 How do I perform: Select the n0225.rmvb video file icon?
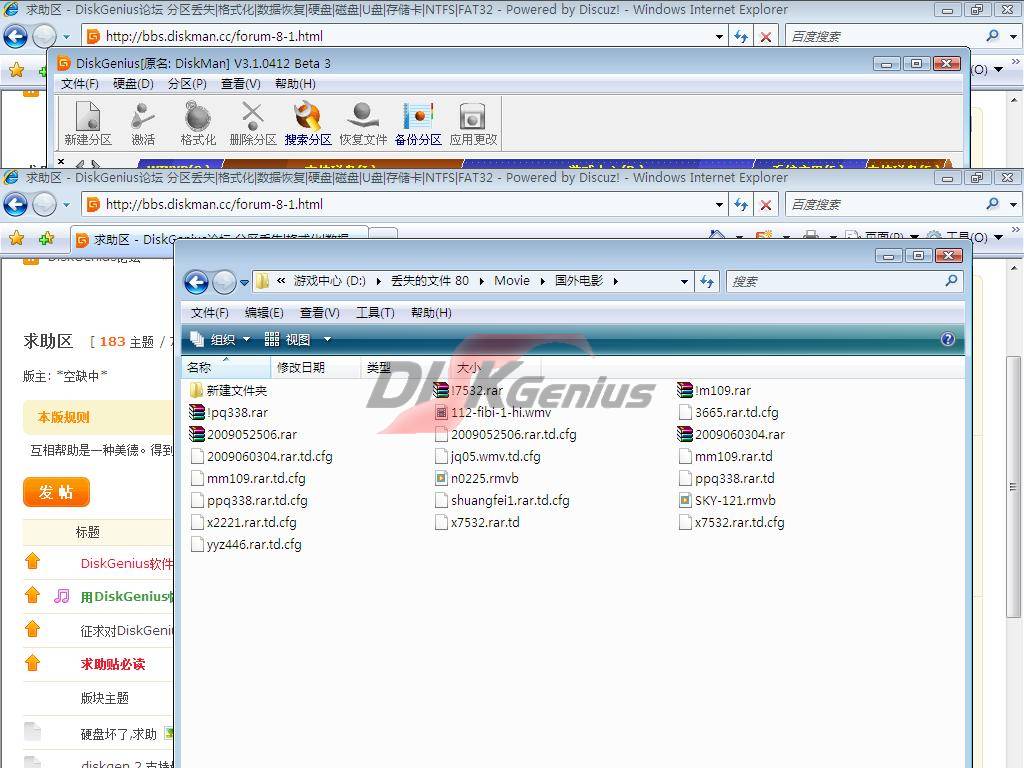441,479
